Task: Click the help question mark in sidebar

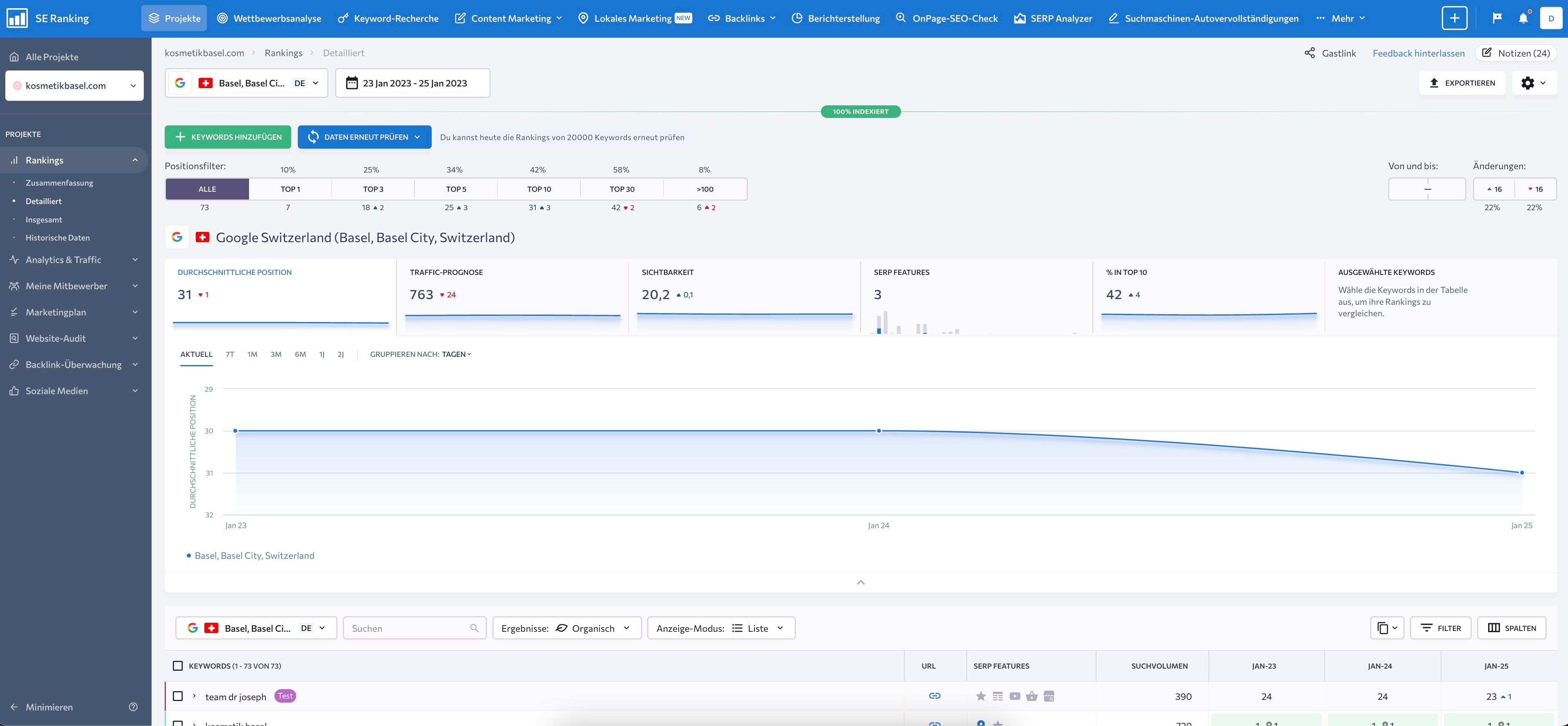Action: tap(133, 707)
